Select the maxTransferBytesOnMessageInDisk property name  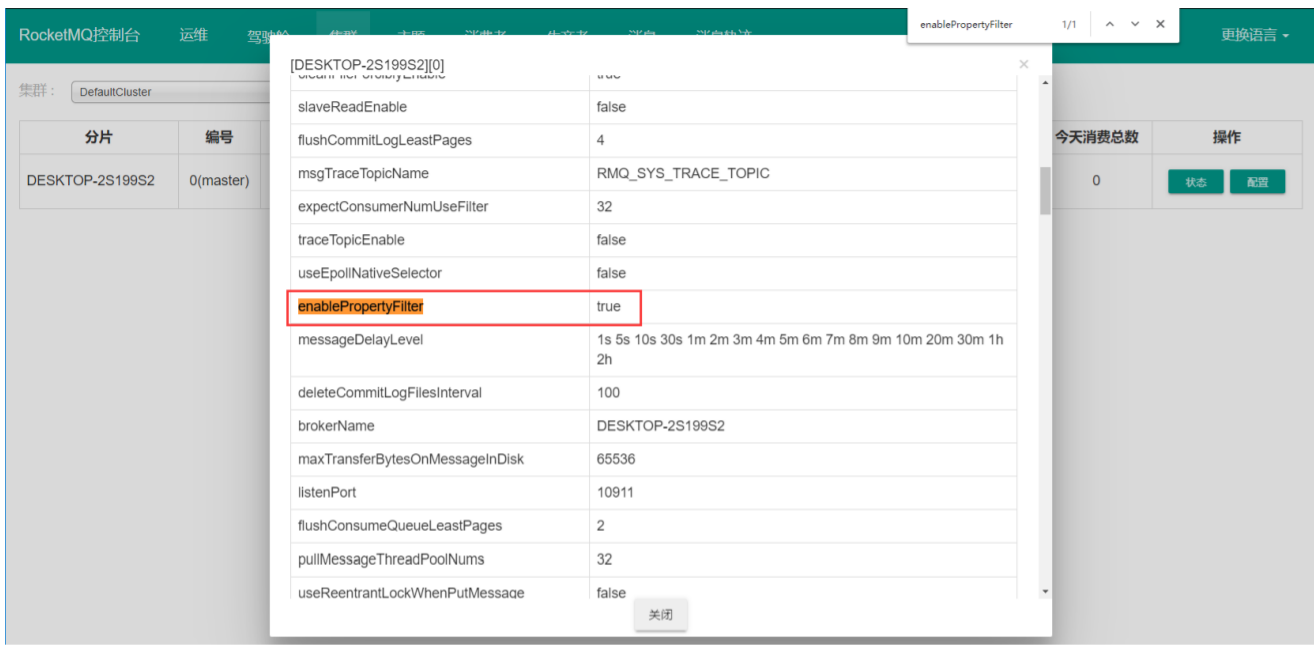[x=411, y=459]
